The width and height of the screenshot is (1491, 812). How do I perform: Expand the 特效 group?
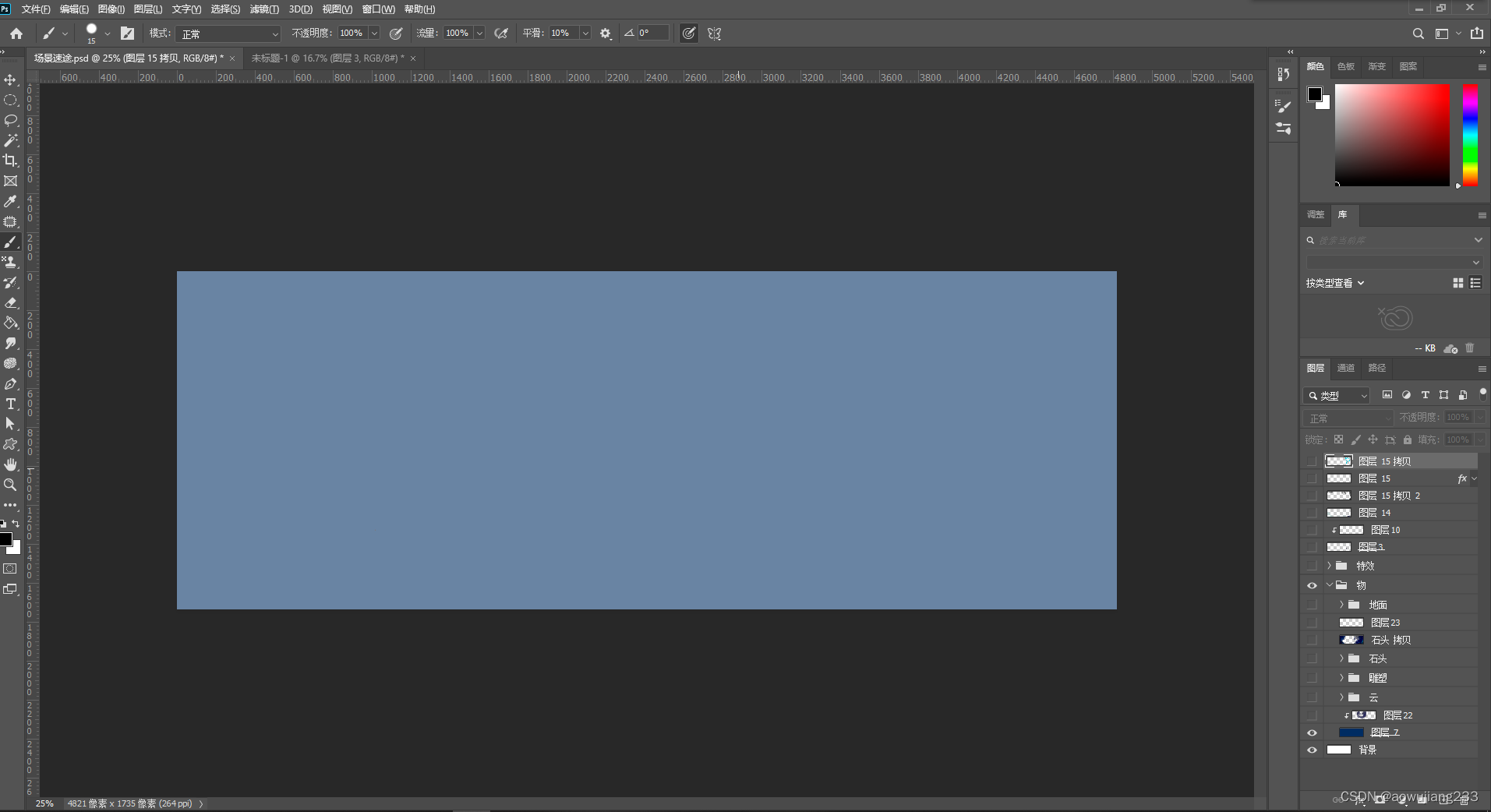coord(1329,566)
